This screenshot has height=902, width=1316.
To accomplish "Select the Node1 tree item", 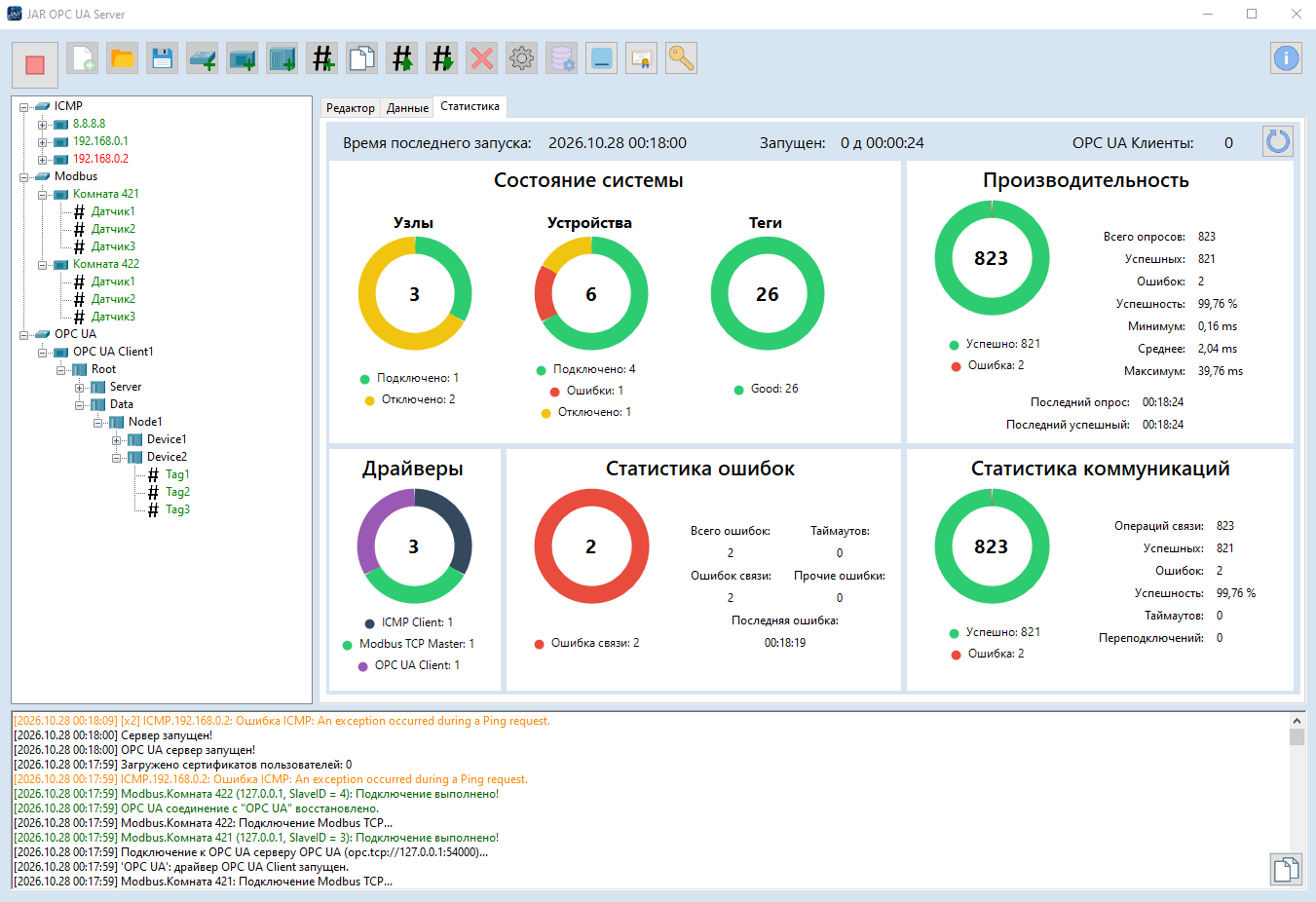I will [145, 422].
